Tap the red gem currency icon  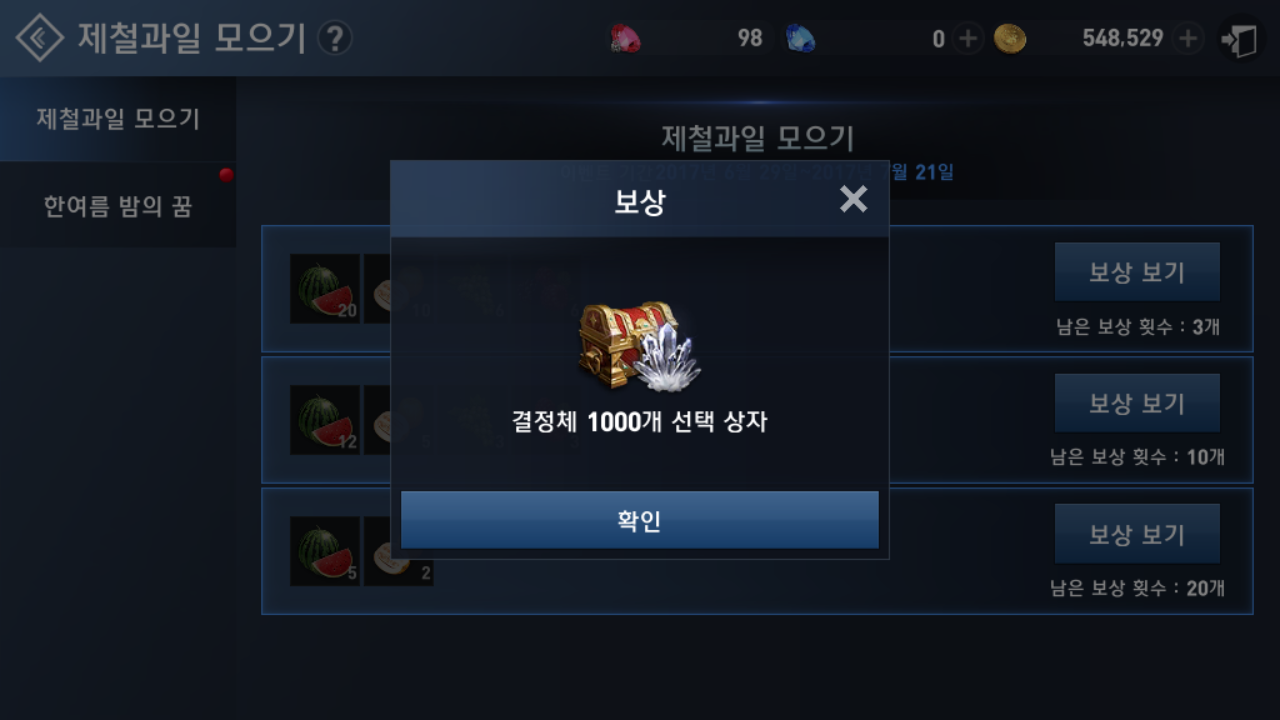(x=626, y=39)
